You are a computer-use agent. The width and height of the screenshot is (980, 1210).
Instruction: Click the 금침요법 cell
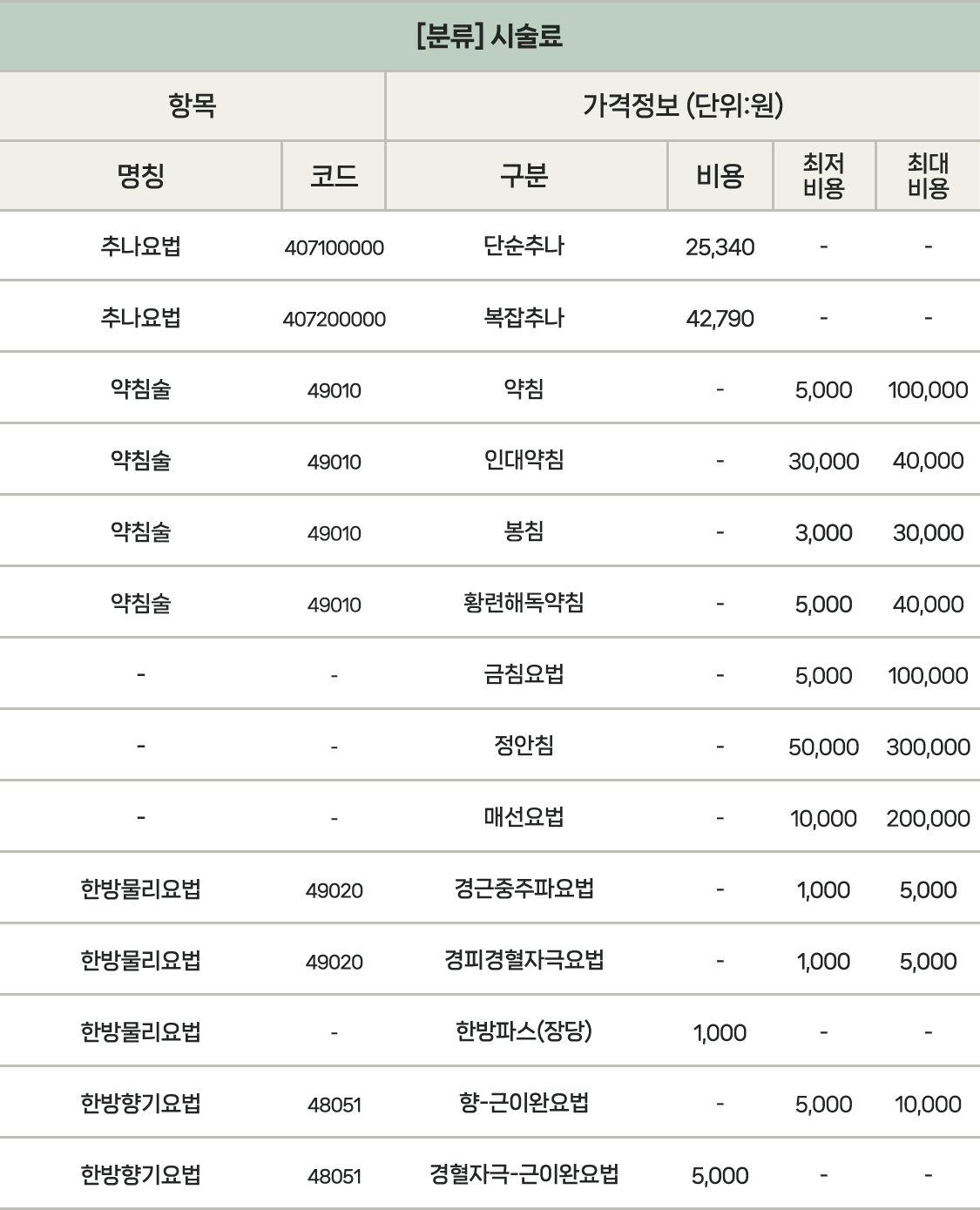[x=524, y=674]
